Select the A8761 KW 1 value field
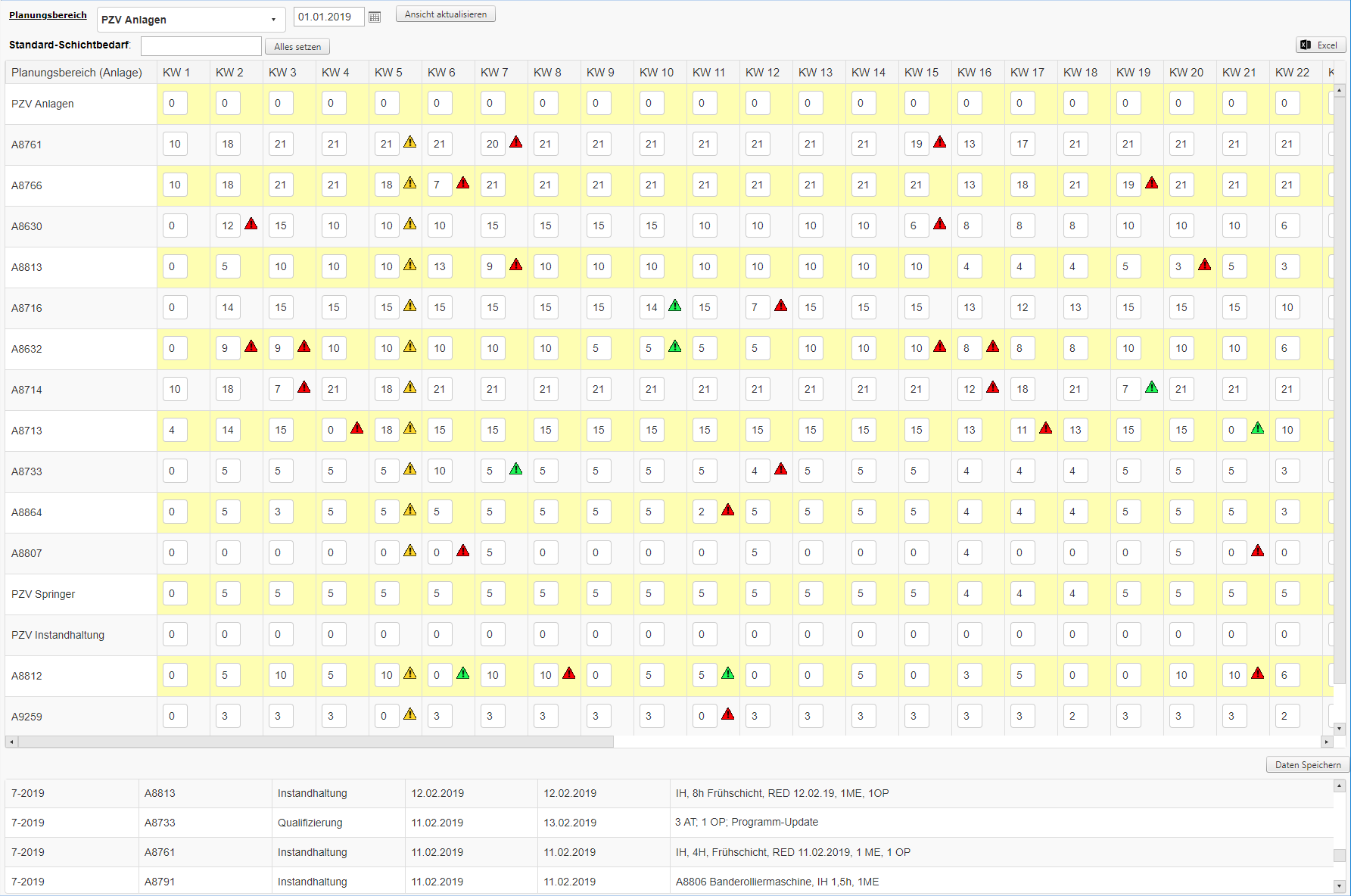The image size is (1351, 896). point(175,144)
